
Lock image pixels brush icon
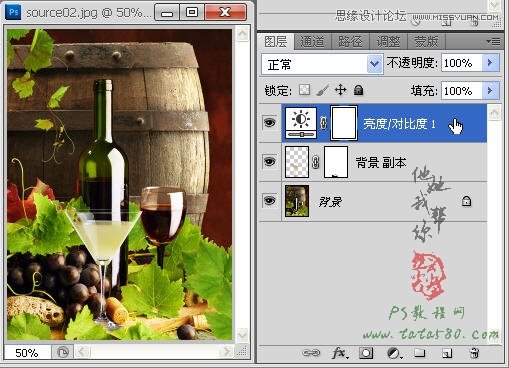(x=322, y=90)
